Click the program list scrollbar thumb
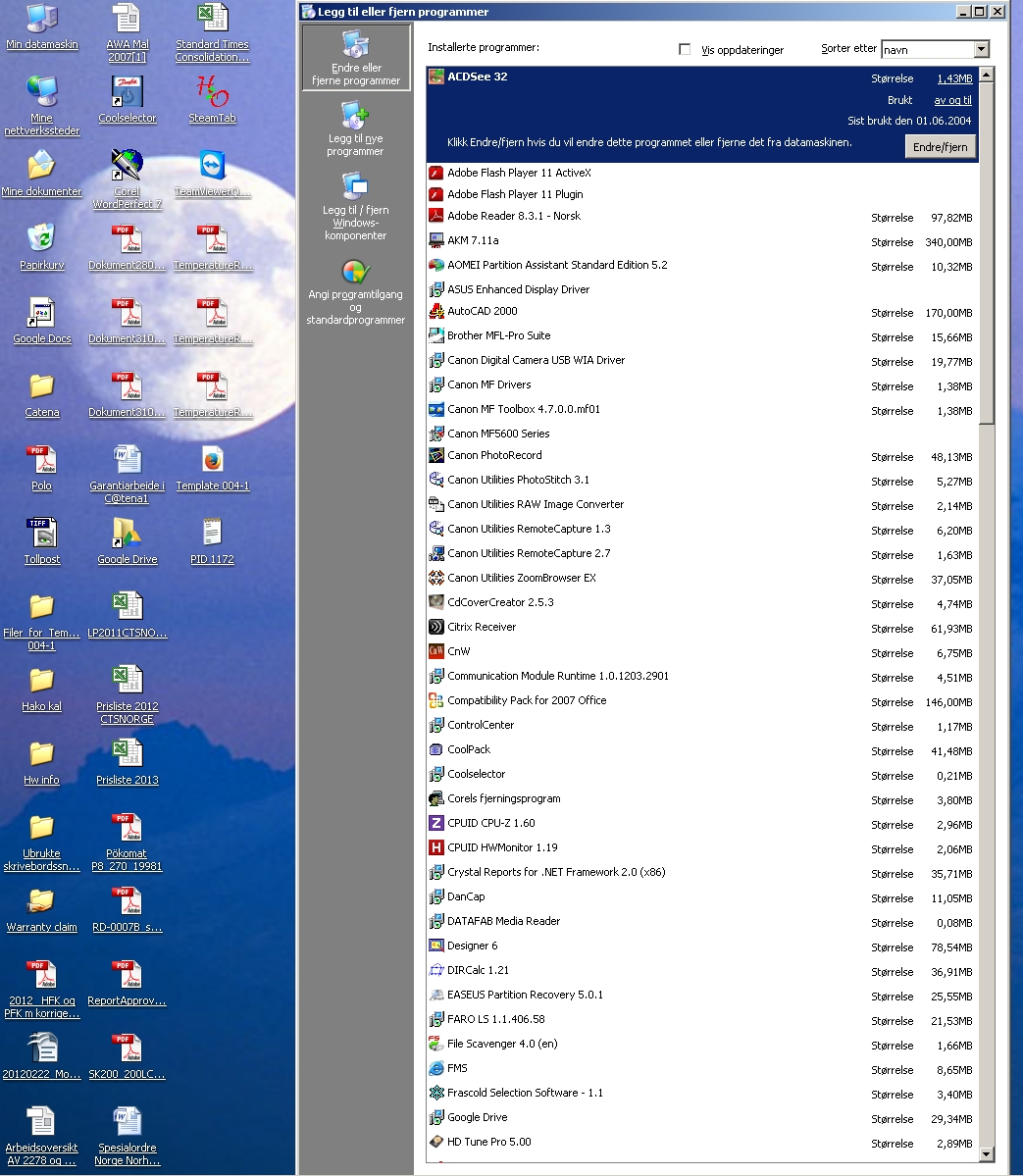 click(x=987, y=253)
